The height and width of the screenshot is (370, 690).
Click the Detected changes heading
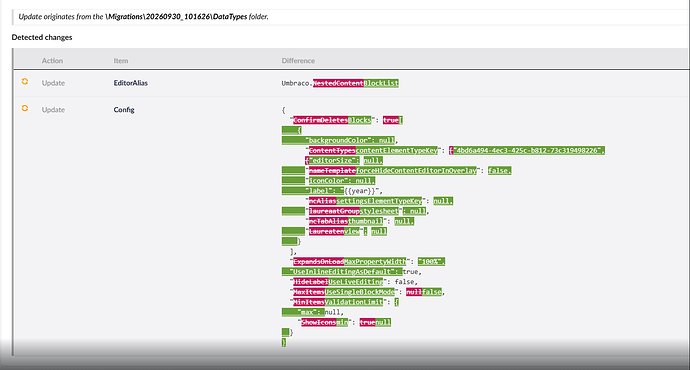[42, 37]
